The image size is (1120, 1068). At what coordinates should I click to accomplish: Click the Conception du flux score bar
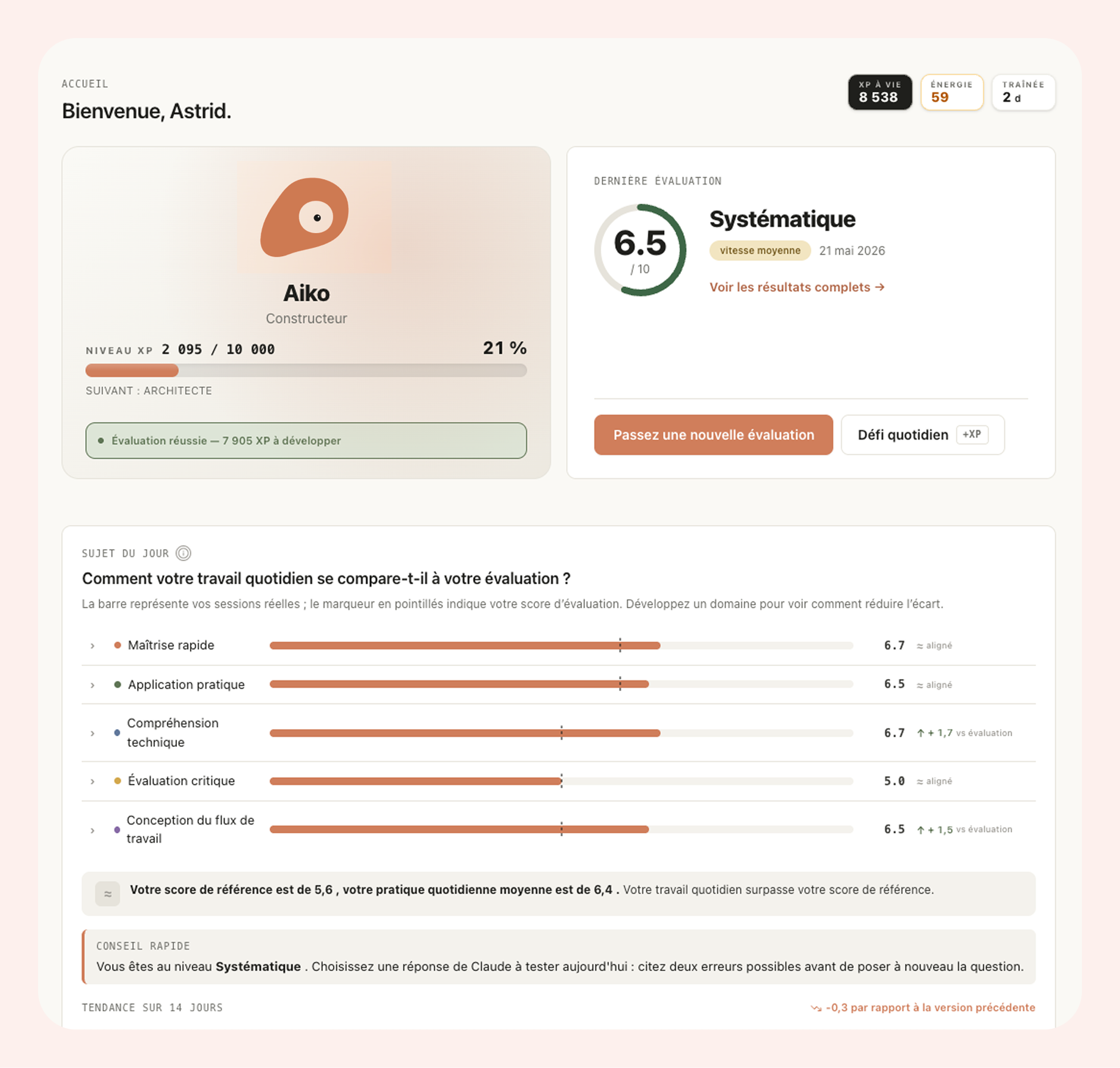[561, 829]
